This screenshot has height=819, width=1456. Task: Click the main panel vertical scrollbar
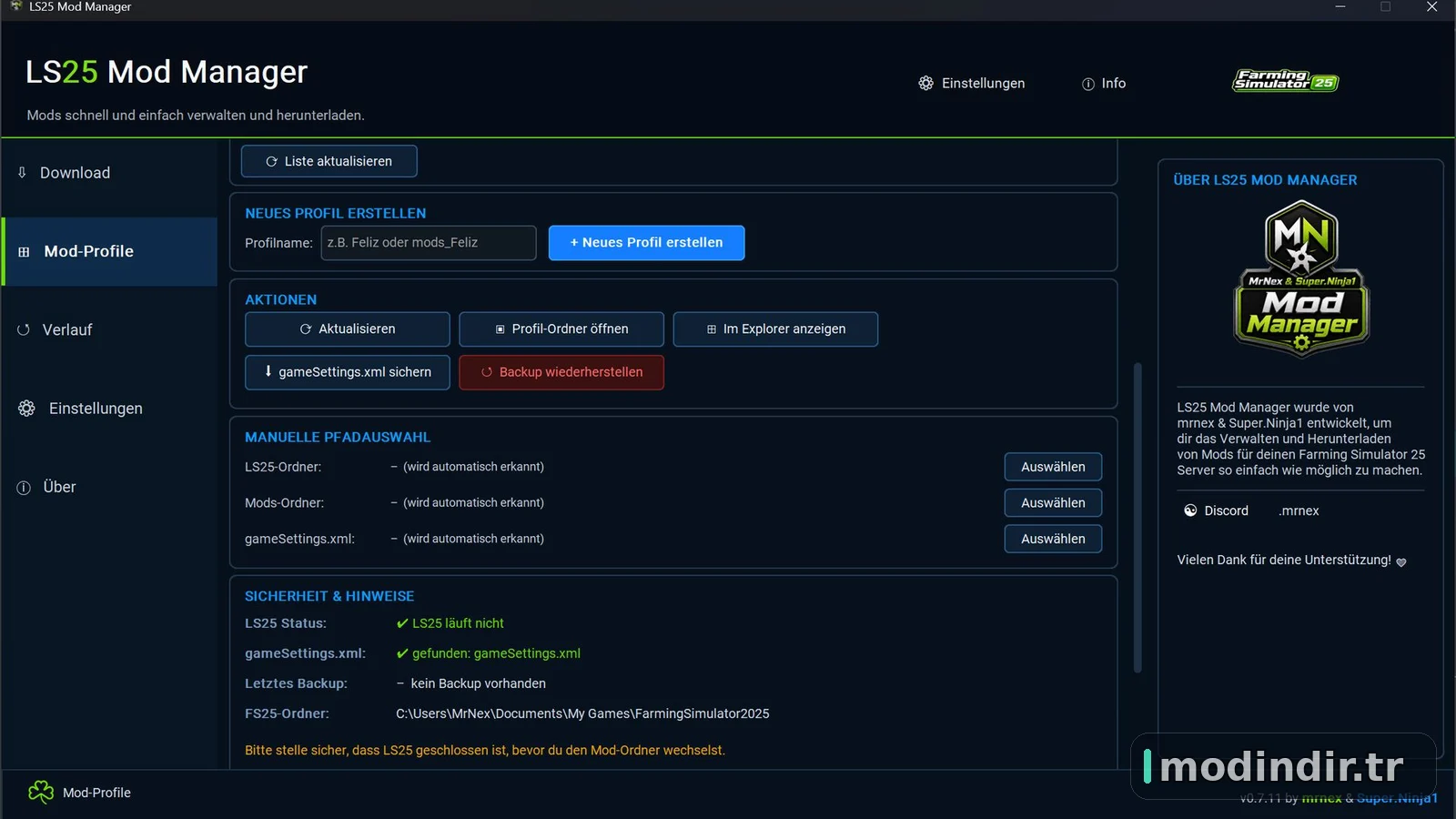click(1137, 518)
